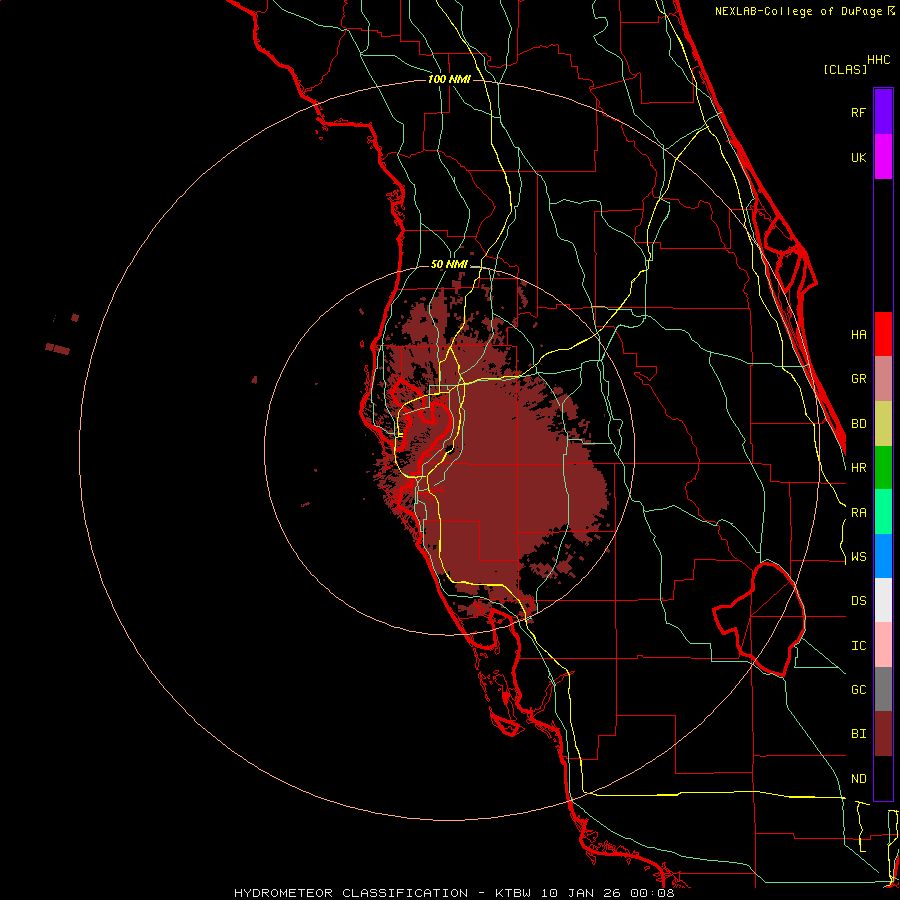This screenshot has width=900, height=900.
Task: Click the HA legend label
Action: (858, 335)
